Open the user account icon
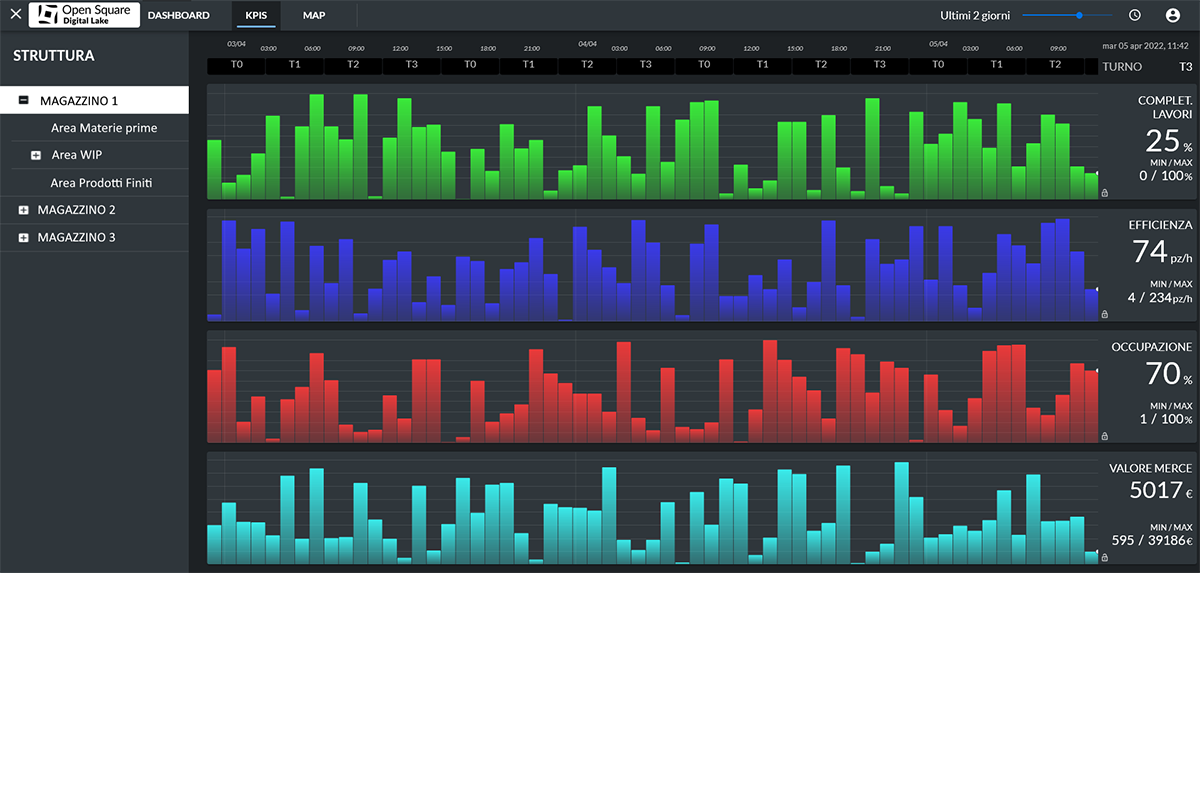This screenshot has width=1200, height=800. tap(1173, 15)
